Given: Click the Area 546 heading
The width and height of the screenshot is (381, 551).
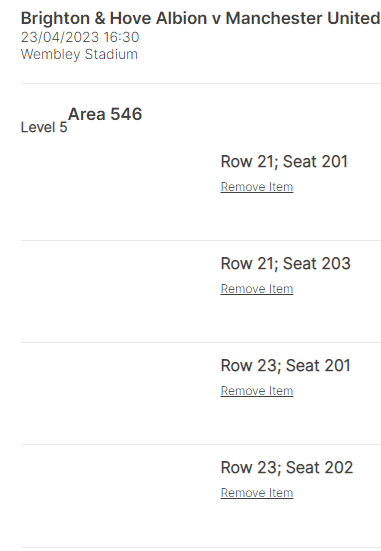Looking at the screenshot, I should pos(105,114).
